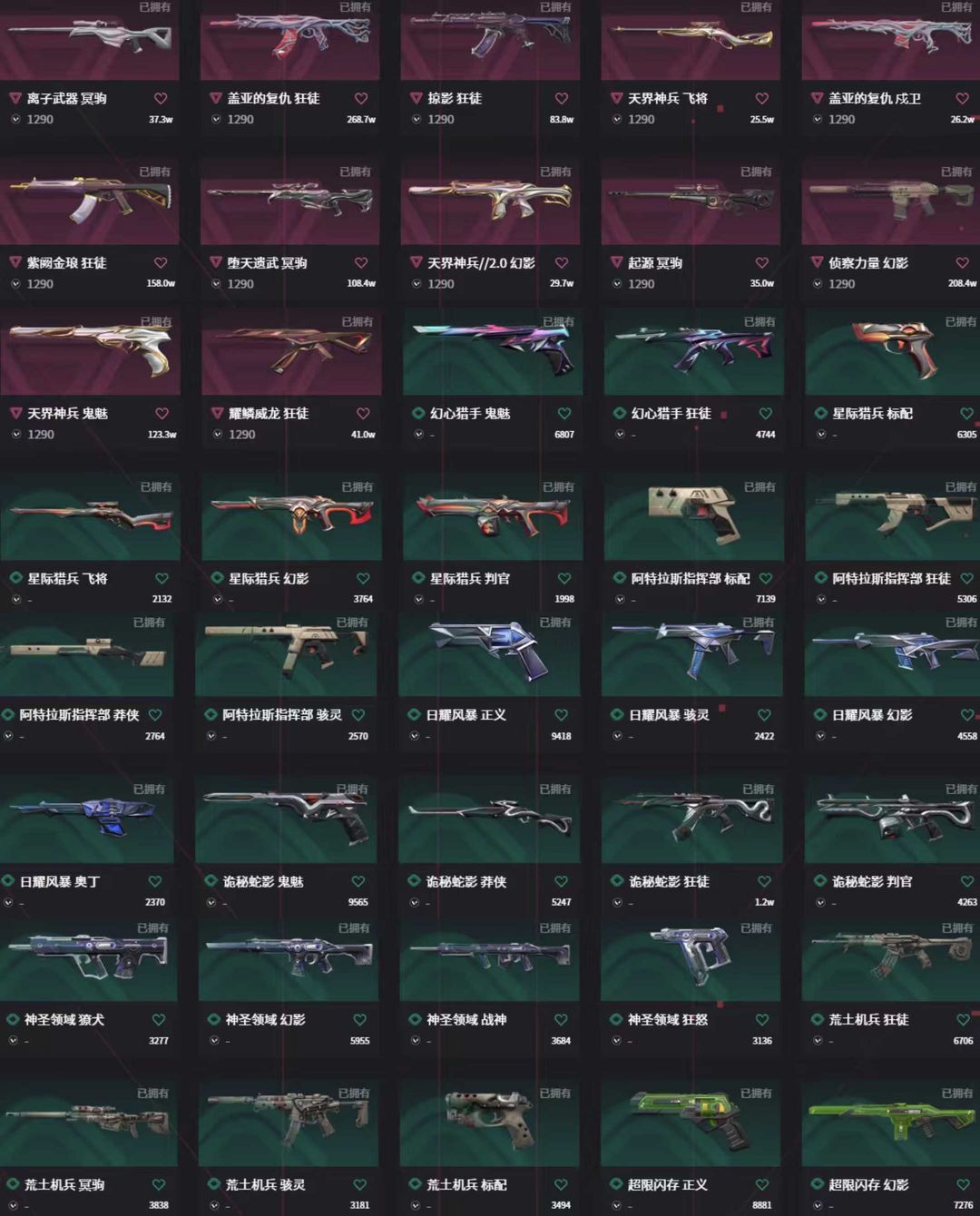Image resolution: width=980 pixels, height=1216 pixels.
Task: Click the heart icon on 诡秘蛇影 判官
Action: (967, 881)
